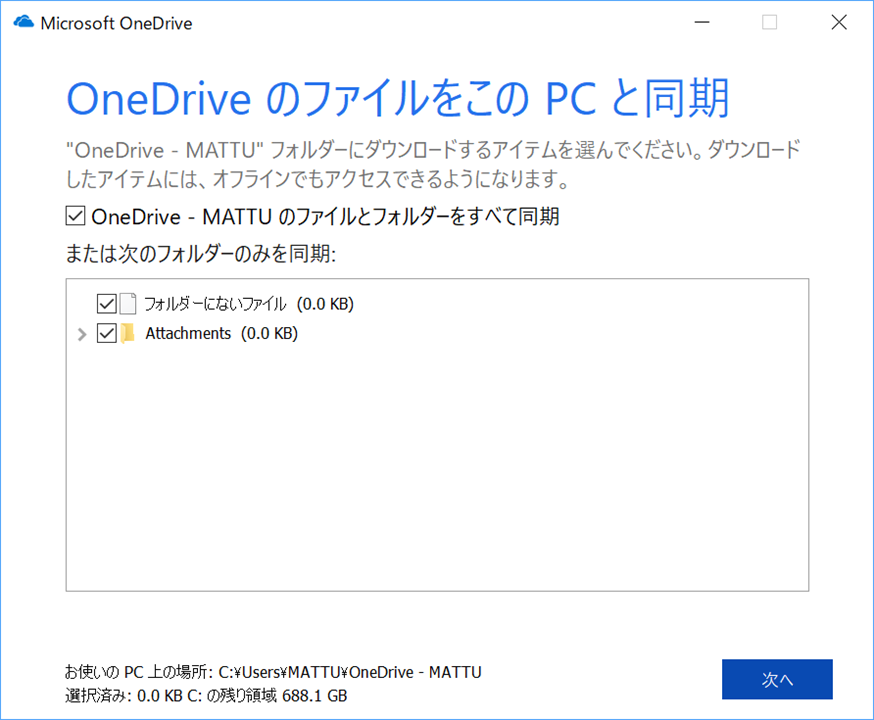Toggle the フォルダーにないファイル checkbox
Viewport: 874px width, 720px height.
pos(106,304)
